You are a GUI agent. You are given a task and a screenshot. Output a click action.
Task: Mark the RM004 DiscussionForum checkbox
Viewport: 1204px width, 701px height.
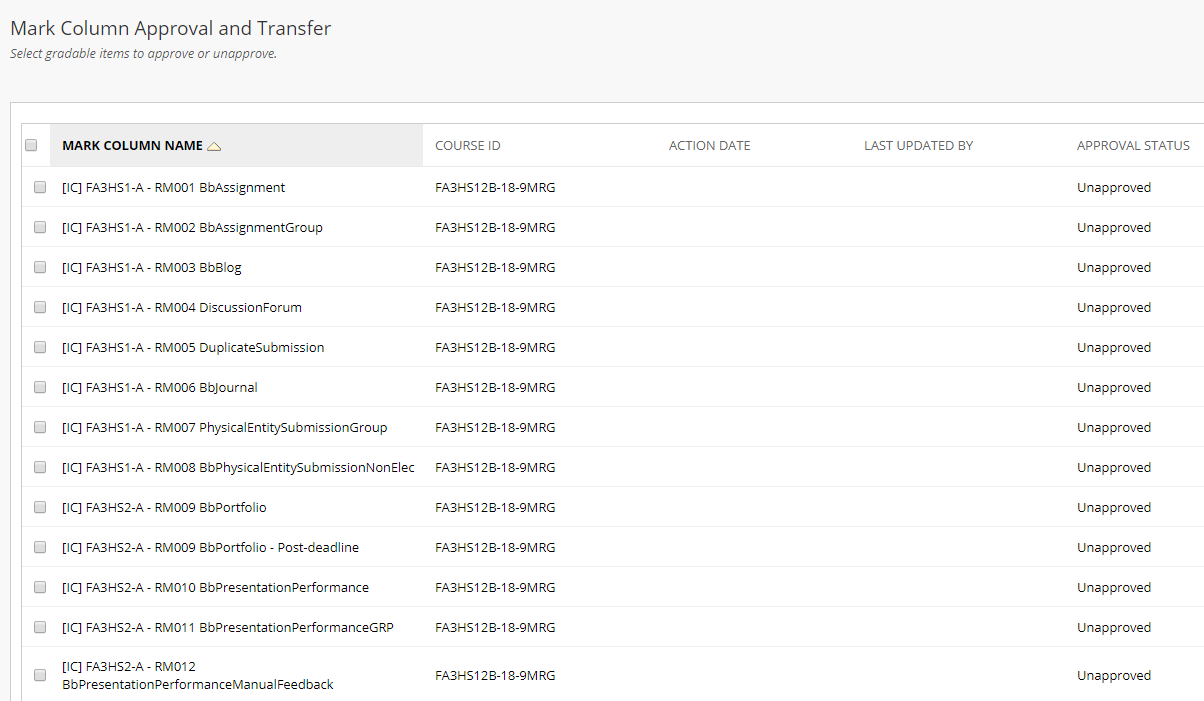pyautogui.click(x=40, y=307)
